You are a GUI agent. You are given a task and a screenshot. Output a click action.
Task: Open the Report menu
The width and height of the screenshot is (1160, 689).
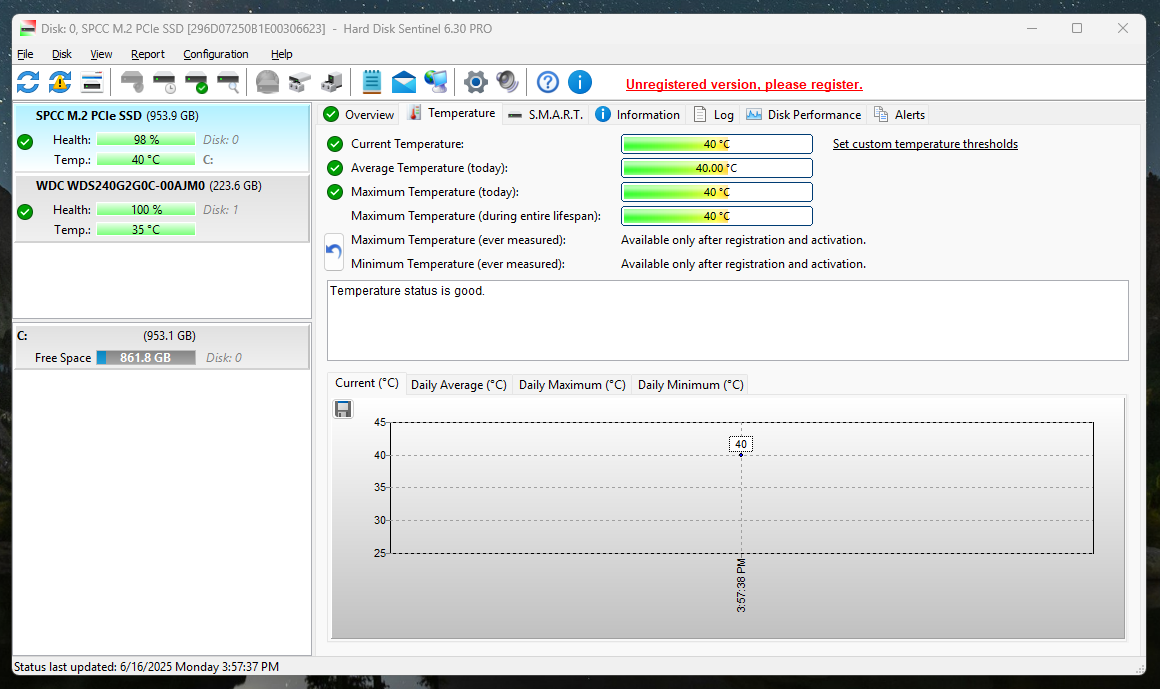click(x=148, y=54)
